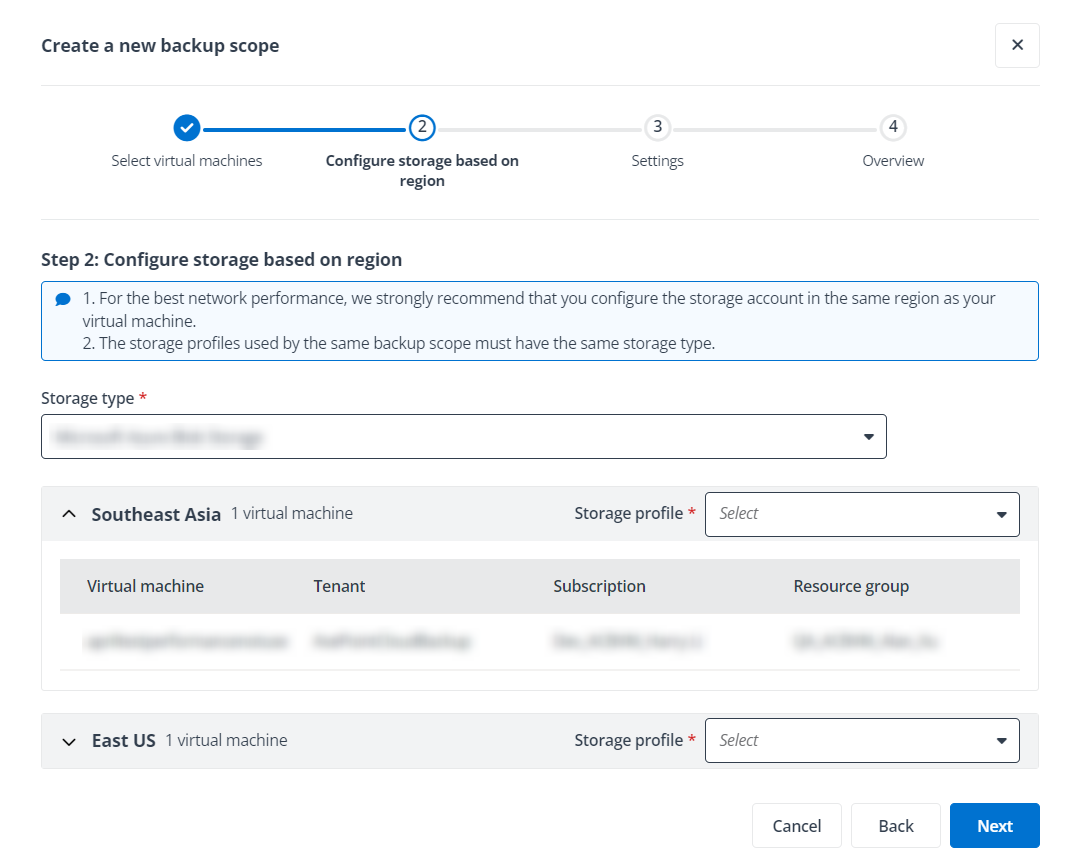Click the step 4 Overview circle icon
The width and height of the screenshot is (1065, 862).
point(893,128)
